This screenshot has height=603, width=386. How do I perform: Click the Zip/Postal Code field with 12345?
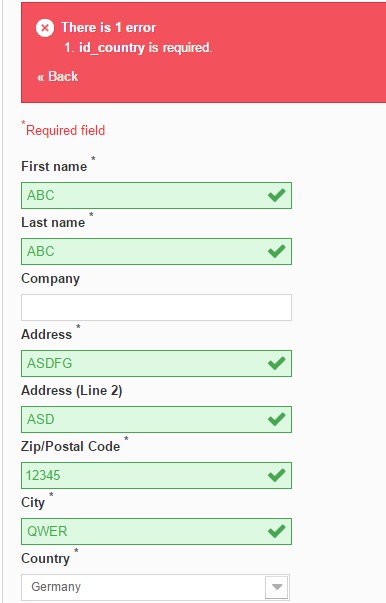156,475
